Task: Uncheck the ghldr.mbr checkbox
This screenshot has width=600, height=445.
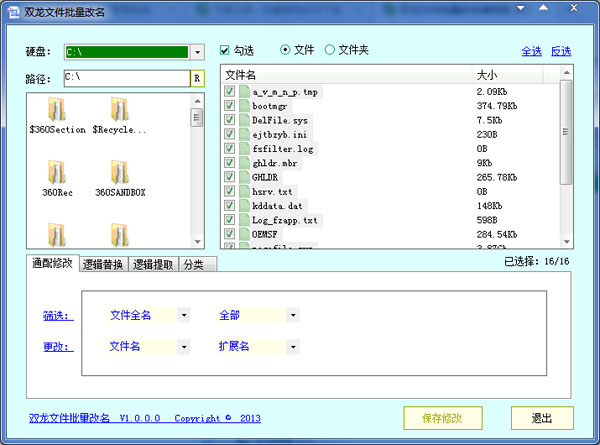Action: click(229, 163)
